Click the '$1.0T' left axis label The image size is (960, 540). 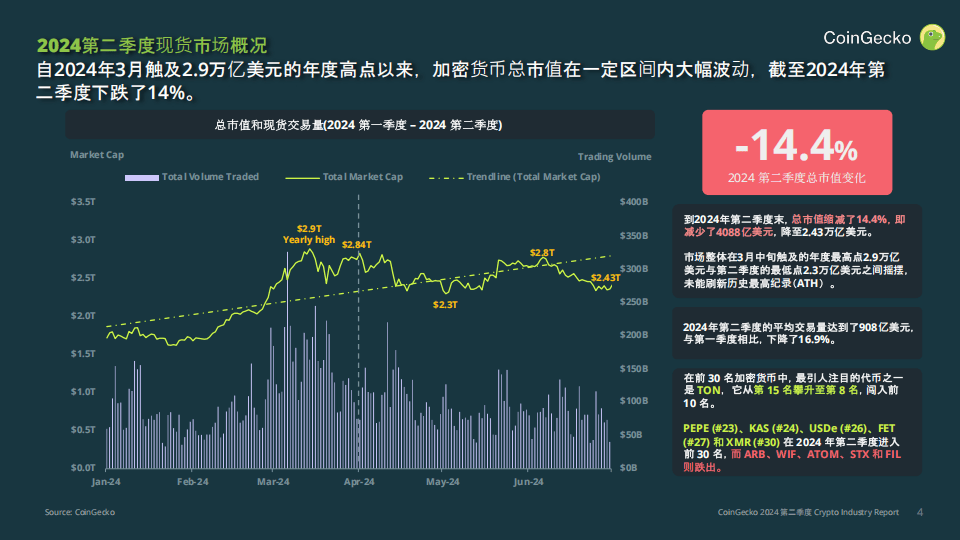pos(83,392)
